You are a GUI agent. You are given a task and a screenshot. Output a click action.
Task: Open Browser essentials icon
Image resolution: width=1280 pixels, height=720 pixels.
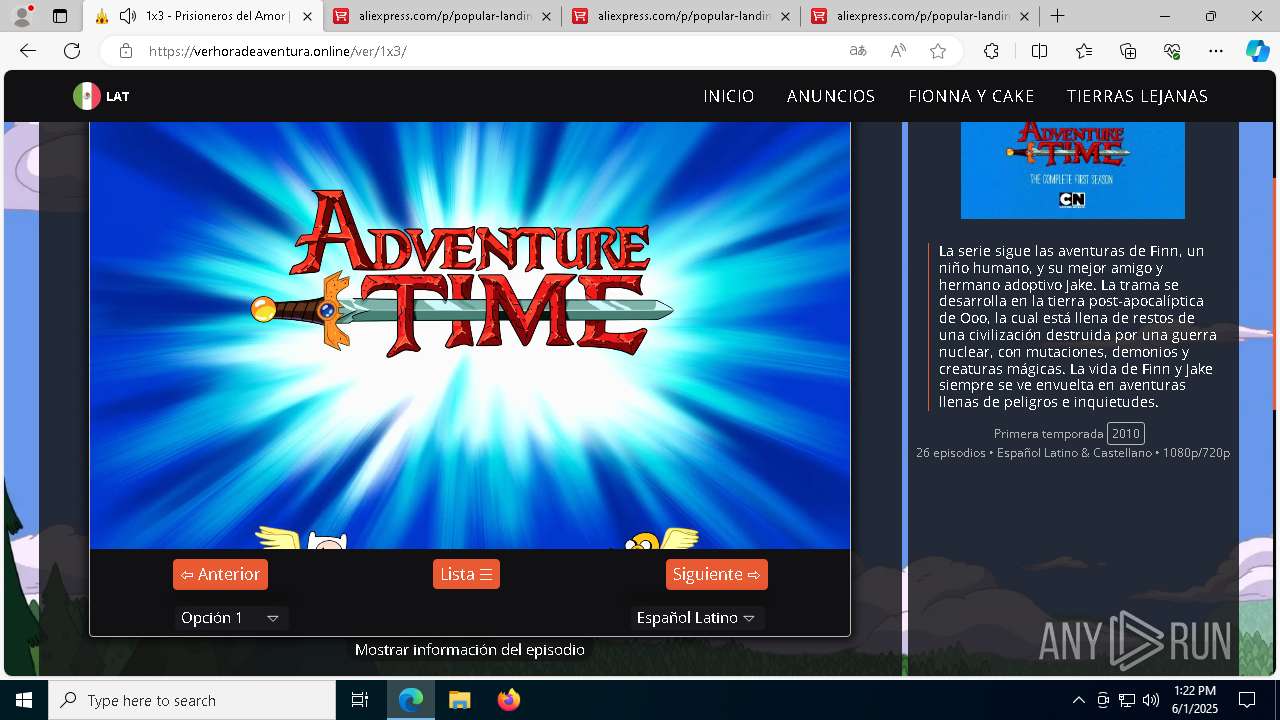point(1172,51)
